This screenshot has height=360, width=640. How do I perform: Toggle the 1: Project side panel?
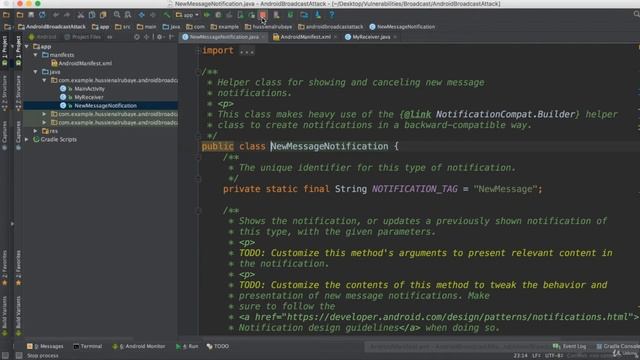(x=18, y=51)
